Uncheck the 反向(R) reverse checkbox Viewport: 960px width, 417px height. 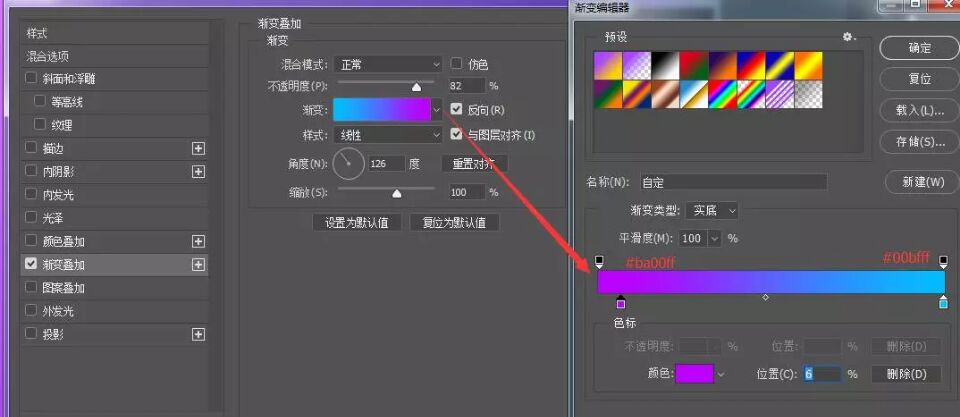click(x=456, y=109)
